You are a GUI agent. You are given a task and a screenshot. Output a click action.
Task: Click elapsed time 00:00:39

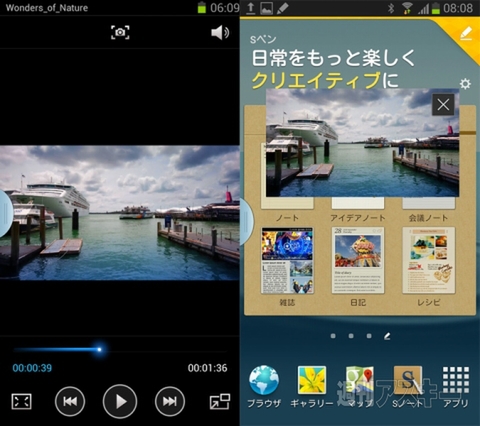click(x=32, y=368)
